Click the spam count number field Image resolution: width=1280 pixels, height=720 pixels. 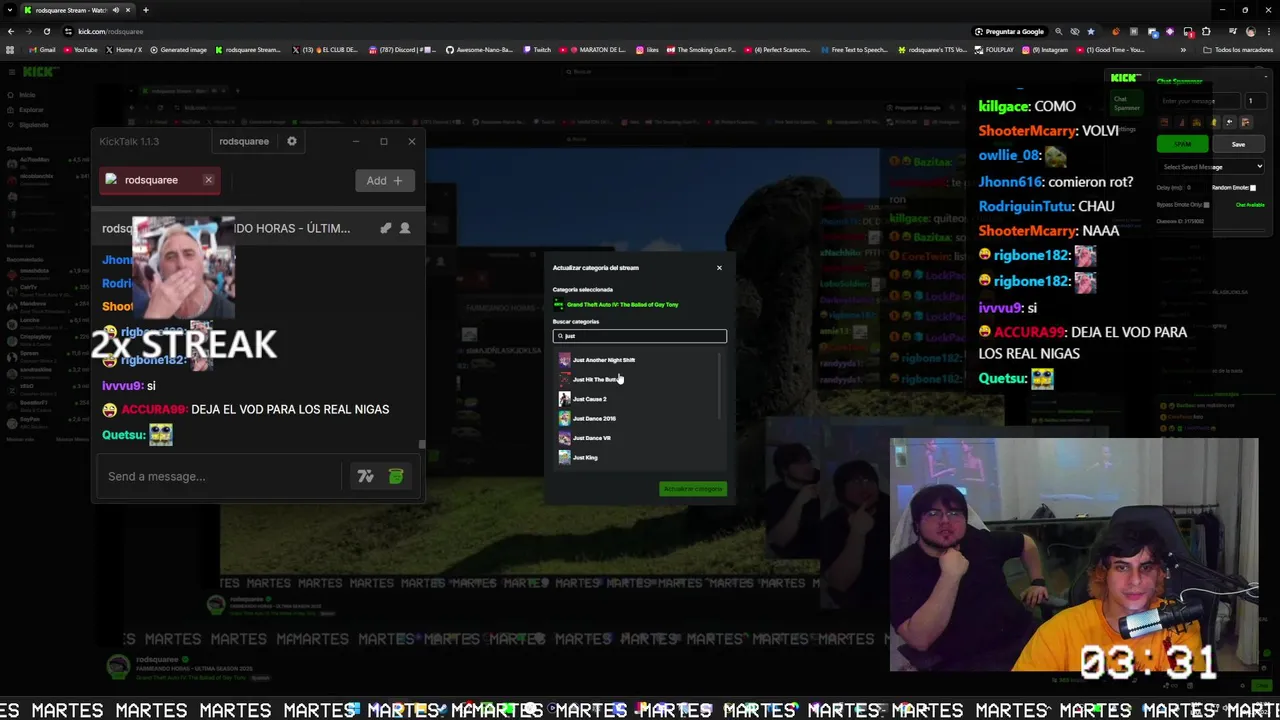pos(1256,101)
